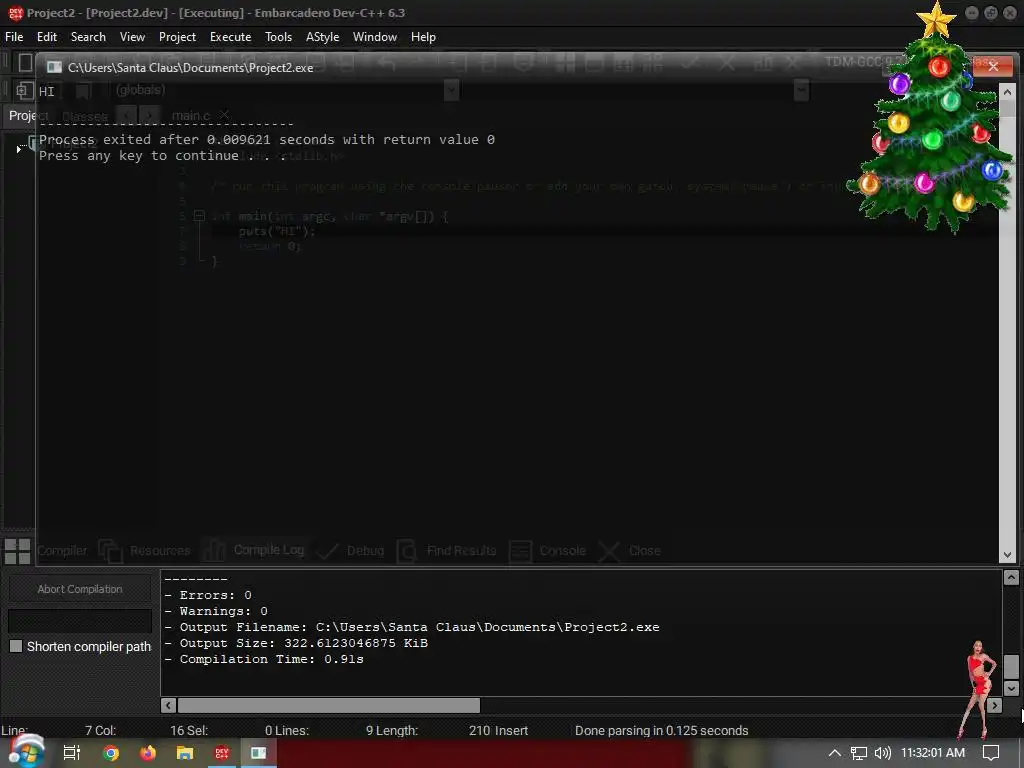Open the Compiler tab grid icon
The image size is (1024, 768).
[18, 551]
